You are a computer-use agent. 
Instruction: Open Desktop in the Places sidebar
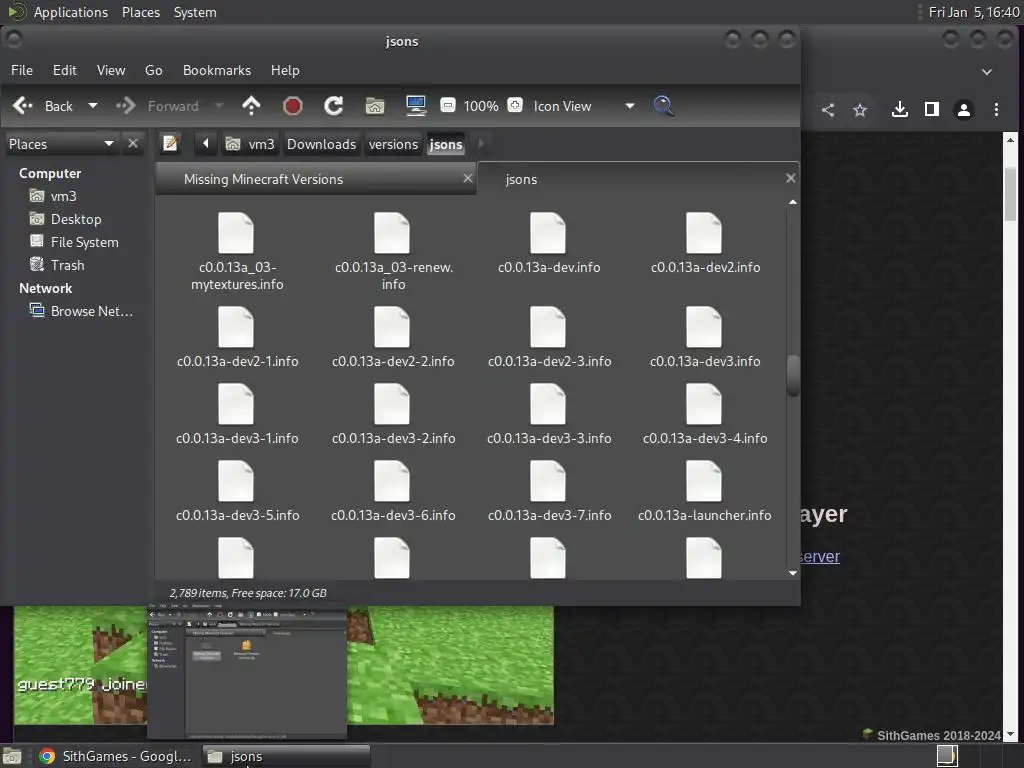tap(66, 219)
